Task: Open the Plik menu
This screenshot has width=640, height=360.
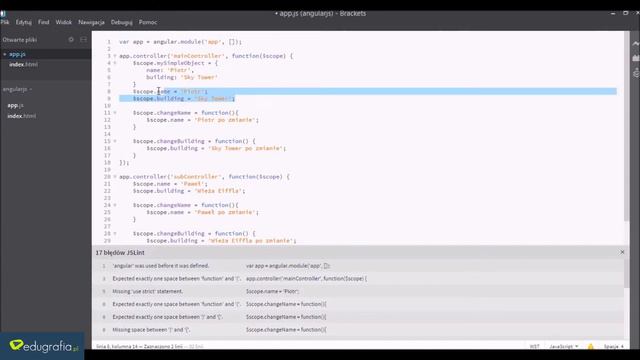Action: coord(5,22)
